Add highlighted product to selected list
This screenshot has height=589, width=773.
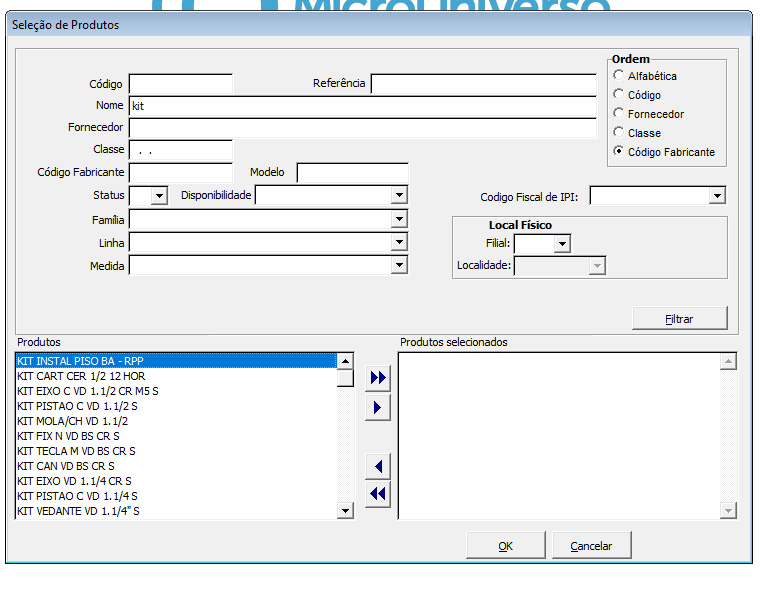tap(378, 408)
